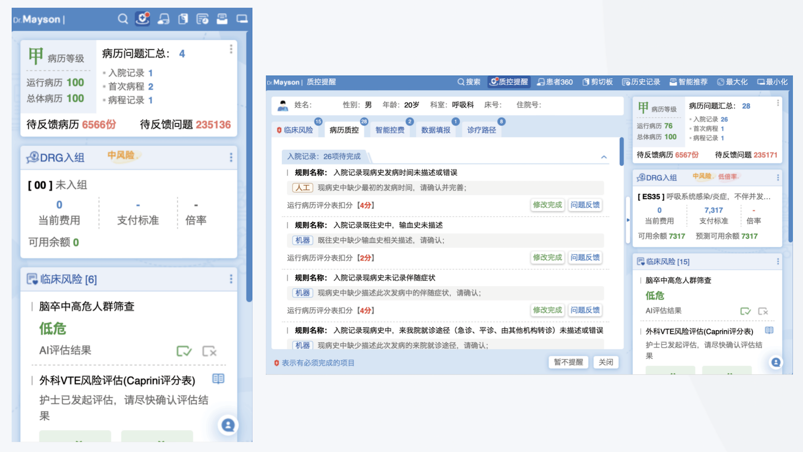The image size is (803, 452).
Task: Confirm AI result checkmark in right-side clinical risk panel
Action: (745, 311)
